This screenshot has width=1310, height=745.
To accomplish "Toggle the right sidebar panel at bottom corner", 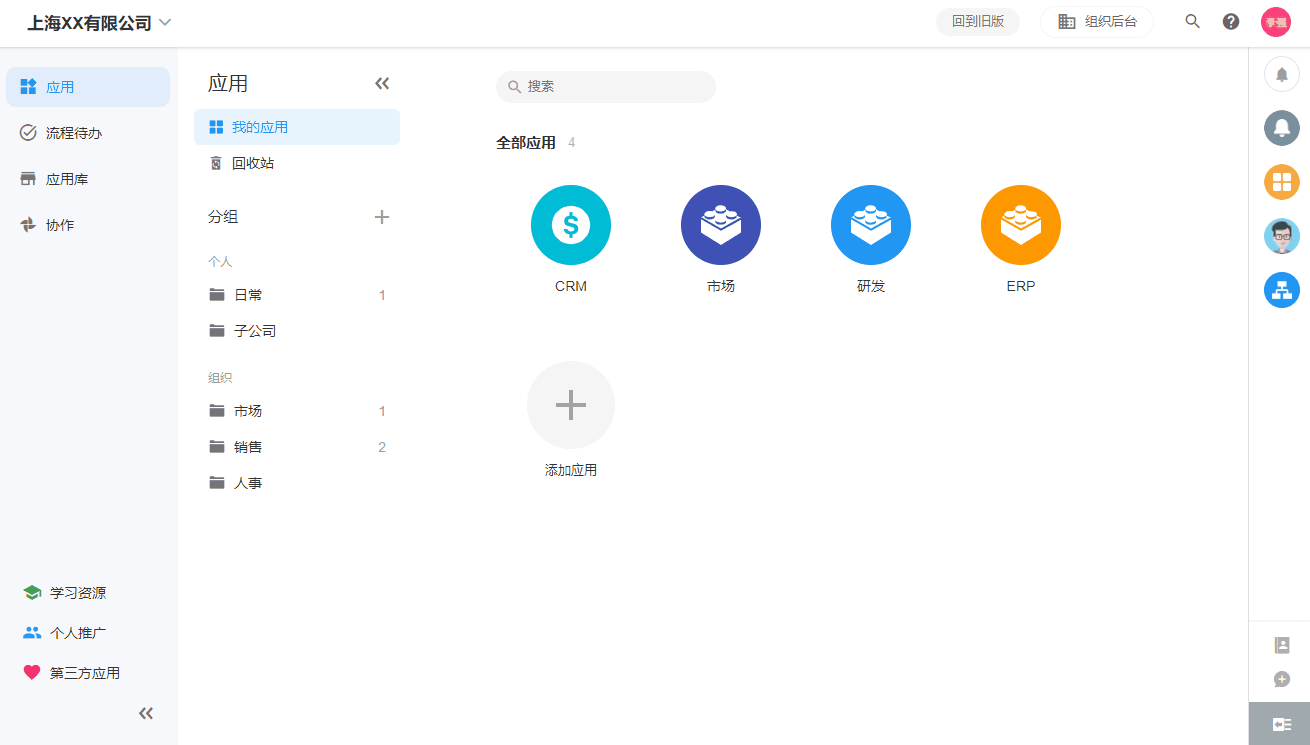I will pyautogui.click(x=1280, y=724).
